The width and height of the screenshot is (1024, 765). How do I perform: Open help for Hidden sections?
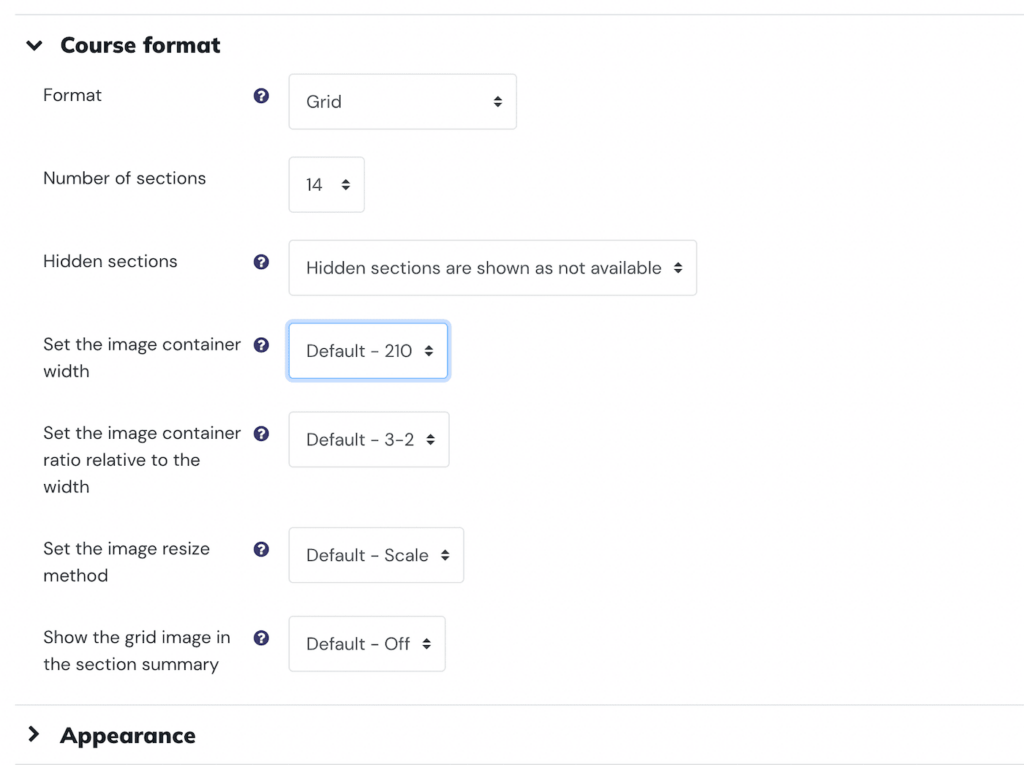pos(261,262)
